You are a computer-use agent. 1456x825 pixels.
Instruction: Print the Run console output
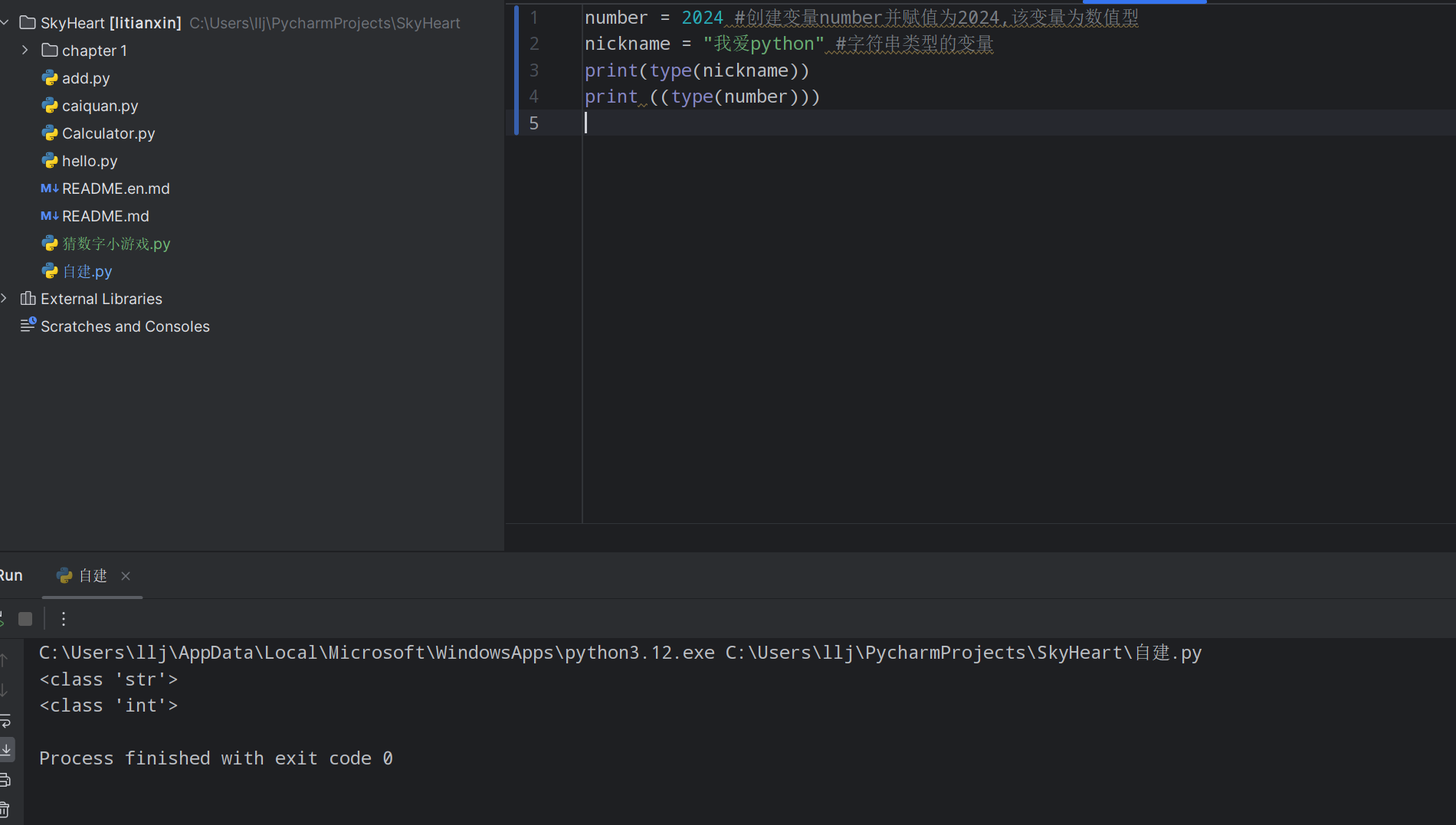(x=5, y=781)
